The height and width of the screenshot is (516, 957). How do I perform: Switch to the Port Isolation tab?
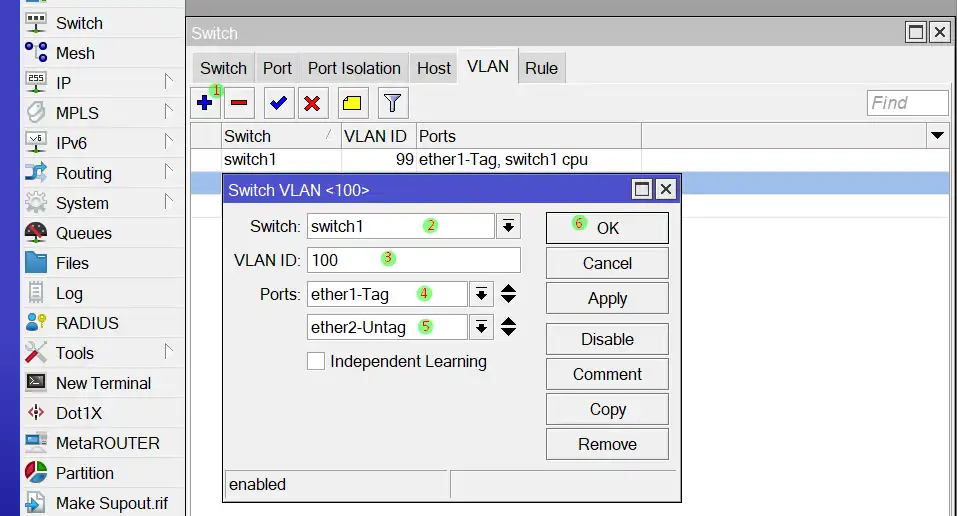[354, 68]
